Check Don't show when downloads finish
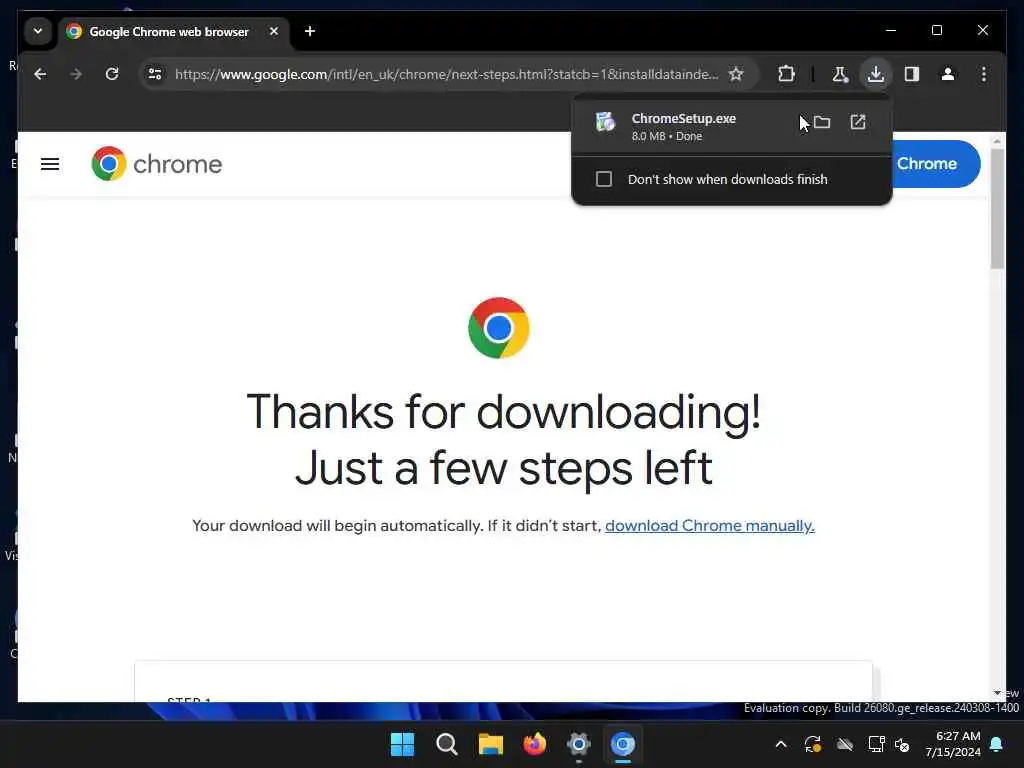The height and width of the screenshot is (768, 1024). point(604,179)
